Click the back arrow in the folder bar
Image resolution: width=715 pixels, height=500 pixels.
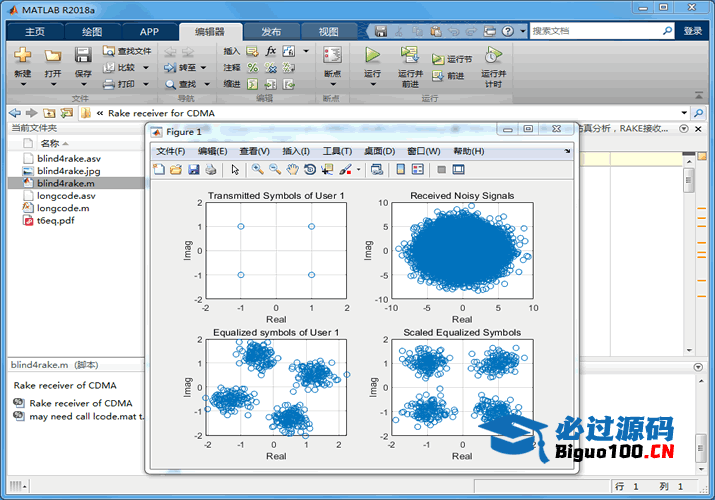[x=15, y=113]
